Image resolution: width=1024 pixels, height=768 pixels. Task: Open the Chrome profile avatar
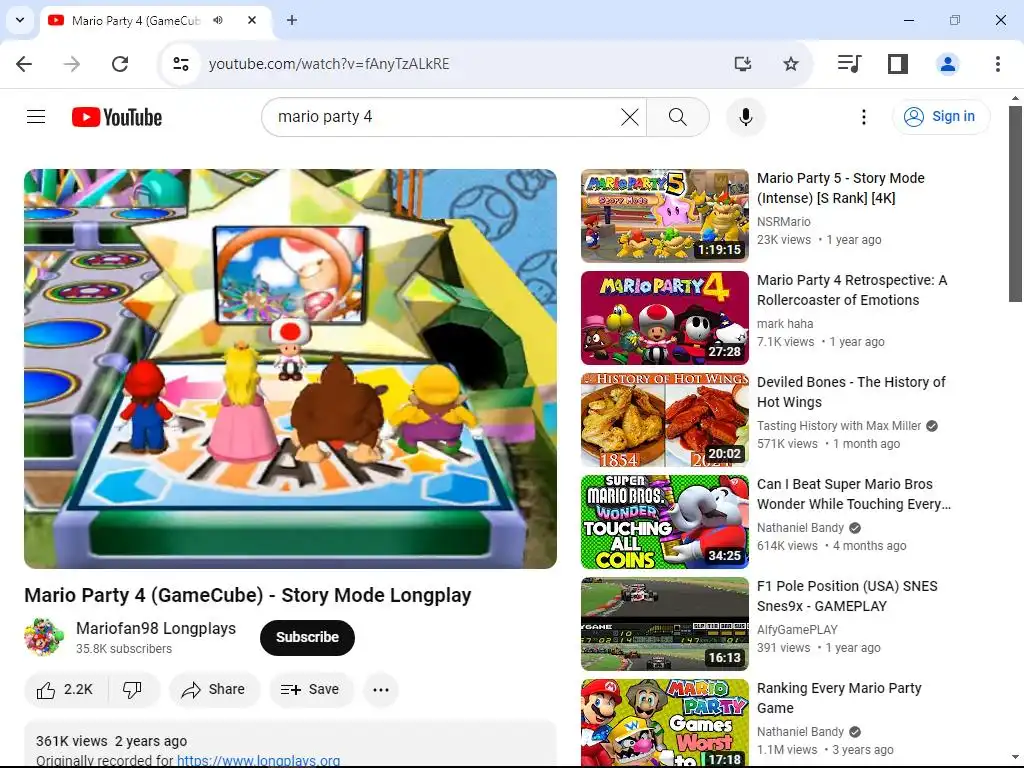coord(947,64)
